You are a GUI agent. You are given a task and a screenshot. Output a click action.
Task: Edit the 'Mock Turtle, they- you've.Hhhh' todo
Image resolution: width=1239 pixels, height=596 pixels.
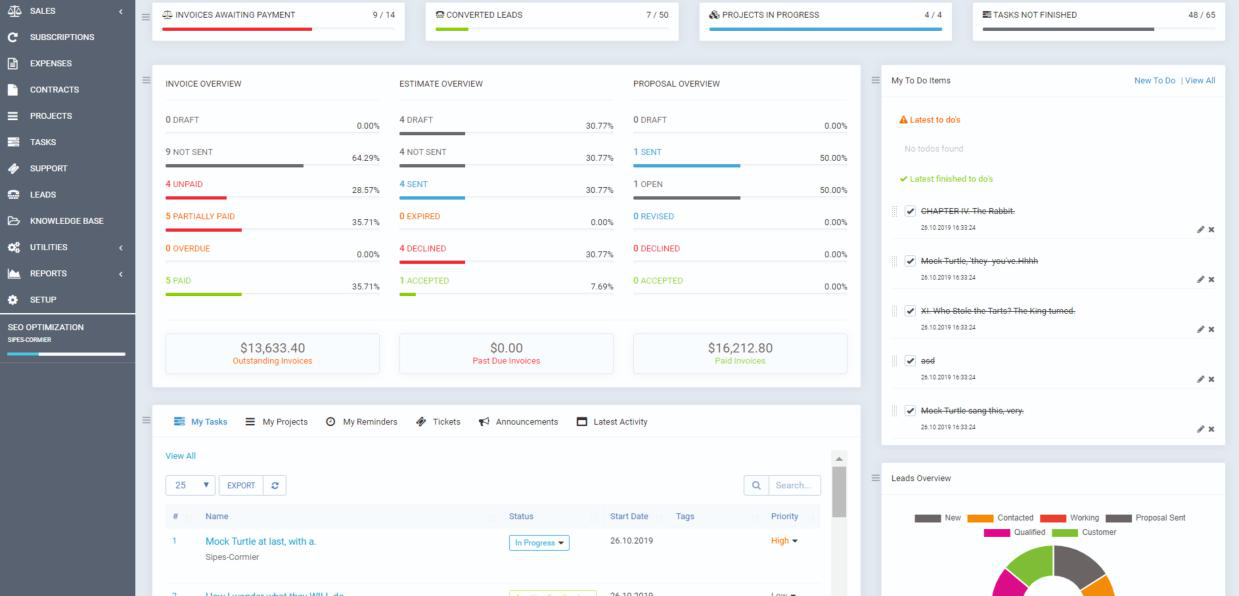click(x=1200, y=279)
